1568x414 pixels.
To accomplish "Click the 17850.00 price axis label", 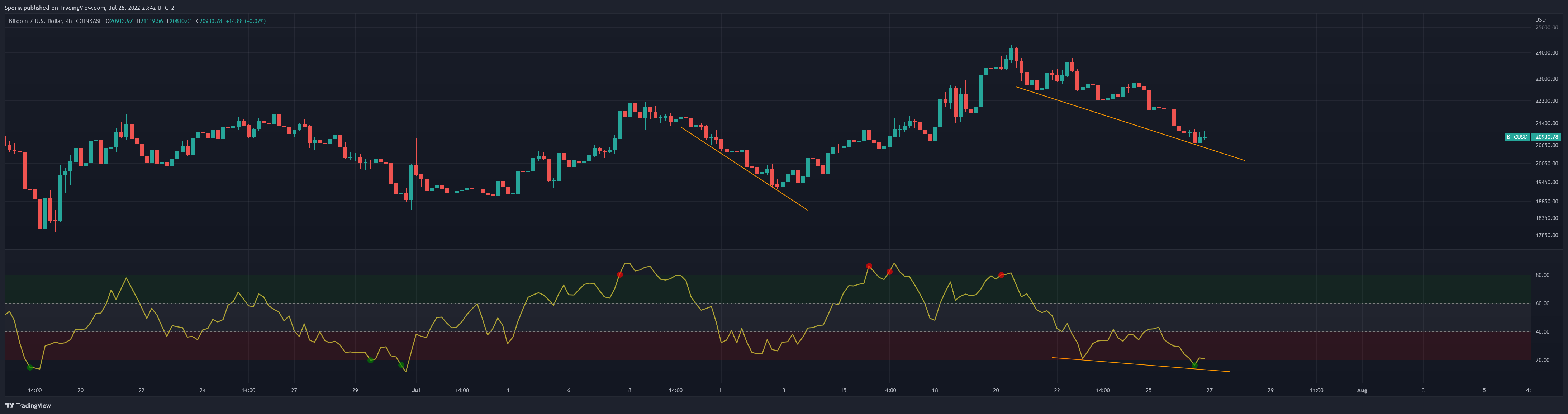I will (x=1547, y=236).
